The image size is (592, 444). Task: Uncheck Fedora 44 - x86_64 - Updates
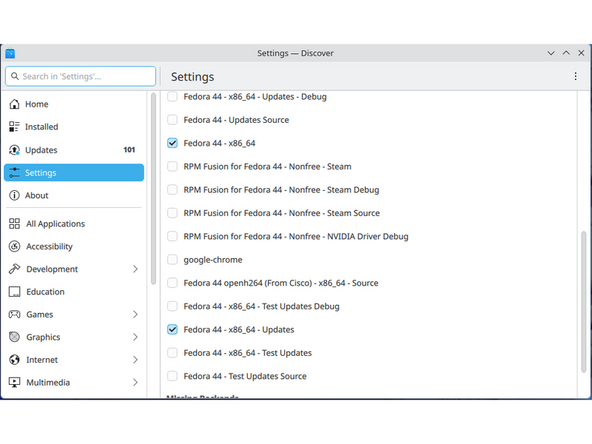click(172, 330)
